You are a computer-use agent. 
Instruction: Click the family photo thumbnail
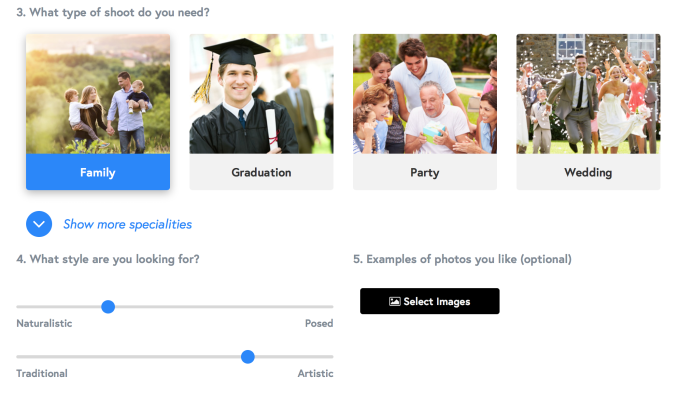(98, 94)
